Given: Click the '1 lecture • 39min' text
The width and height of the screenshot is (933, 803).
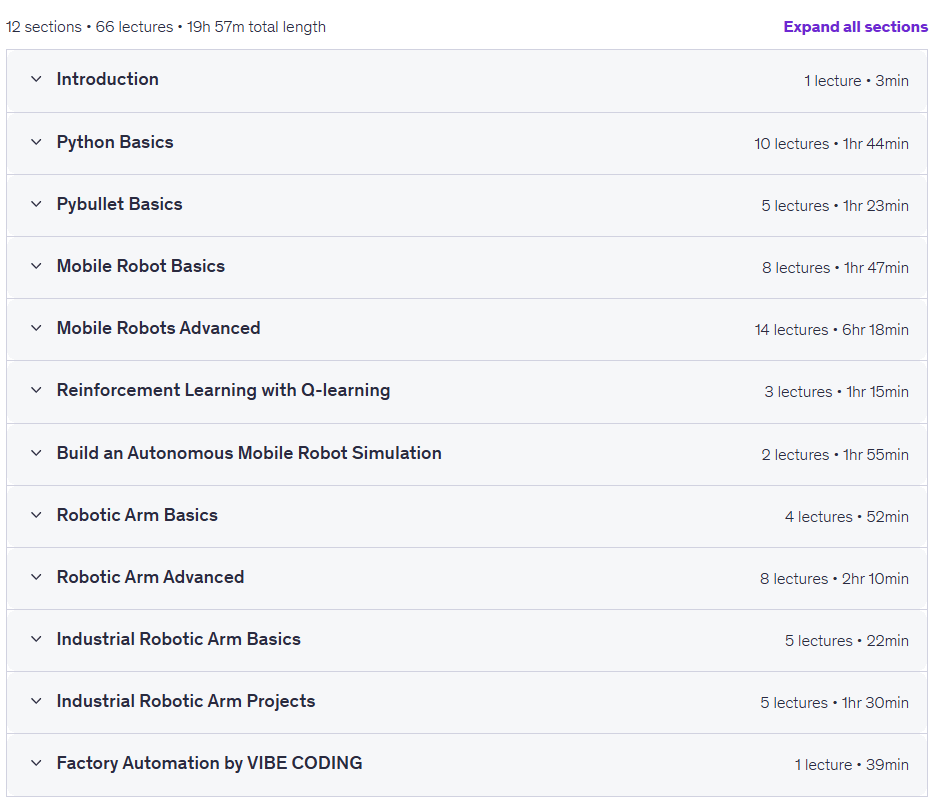Looking at the screenshot, I should [x=851, y=765].
